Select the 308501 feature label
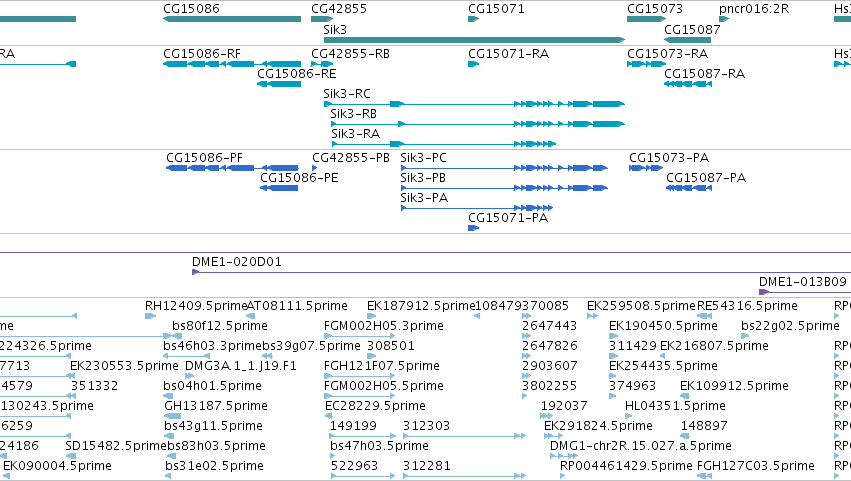This screenshot has width=851, height=481. (391, 346)
